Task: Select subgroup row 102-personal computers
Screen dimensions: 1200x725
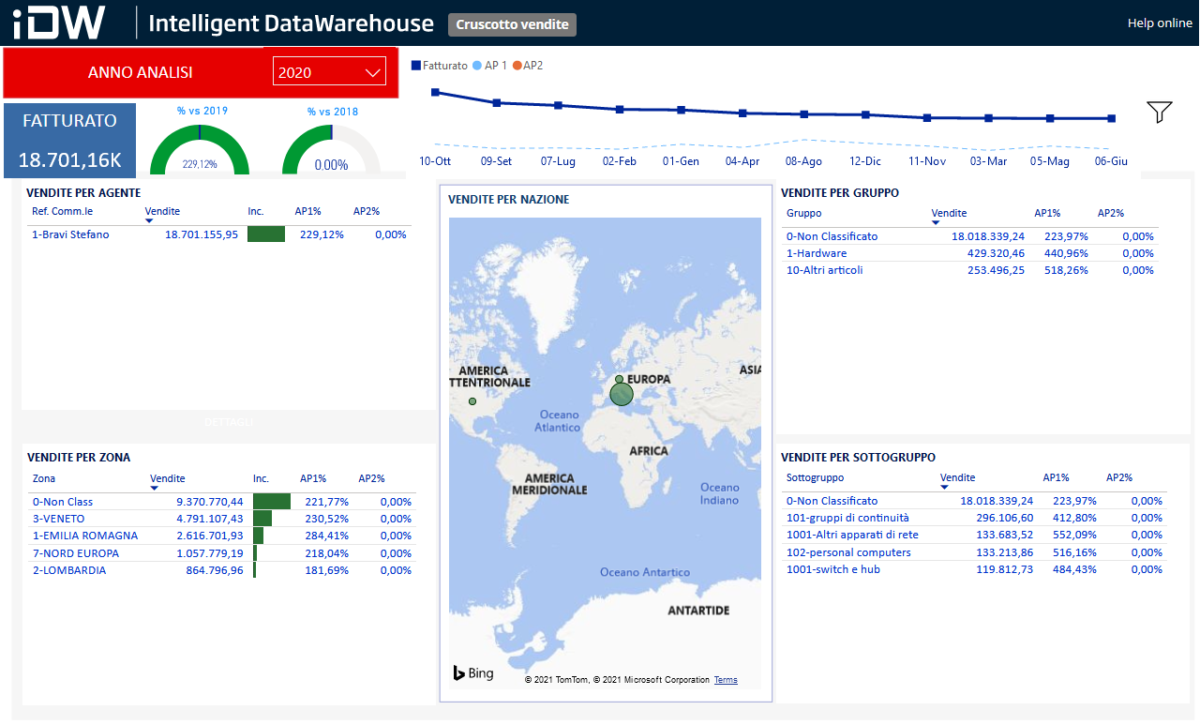Action: pos(973,552)
